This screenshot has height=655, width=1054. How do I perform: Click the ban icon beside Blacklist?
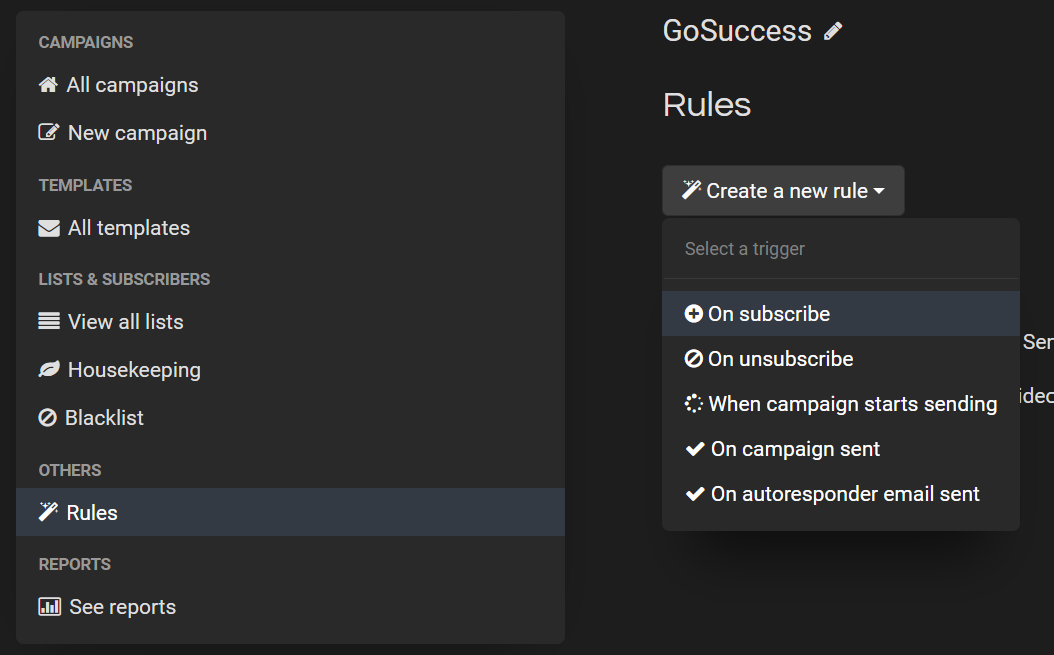[48, 418]
